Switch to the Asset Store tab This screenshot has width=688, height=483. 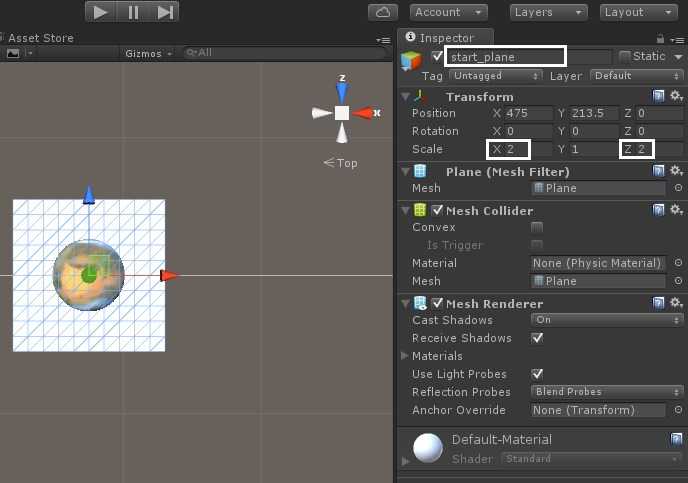coord(40,38)
